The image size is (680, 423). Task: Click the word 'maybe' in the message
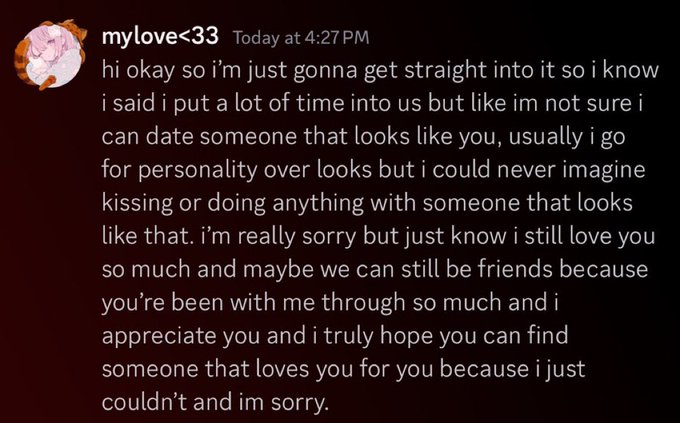point(278,270)
